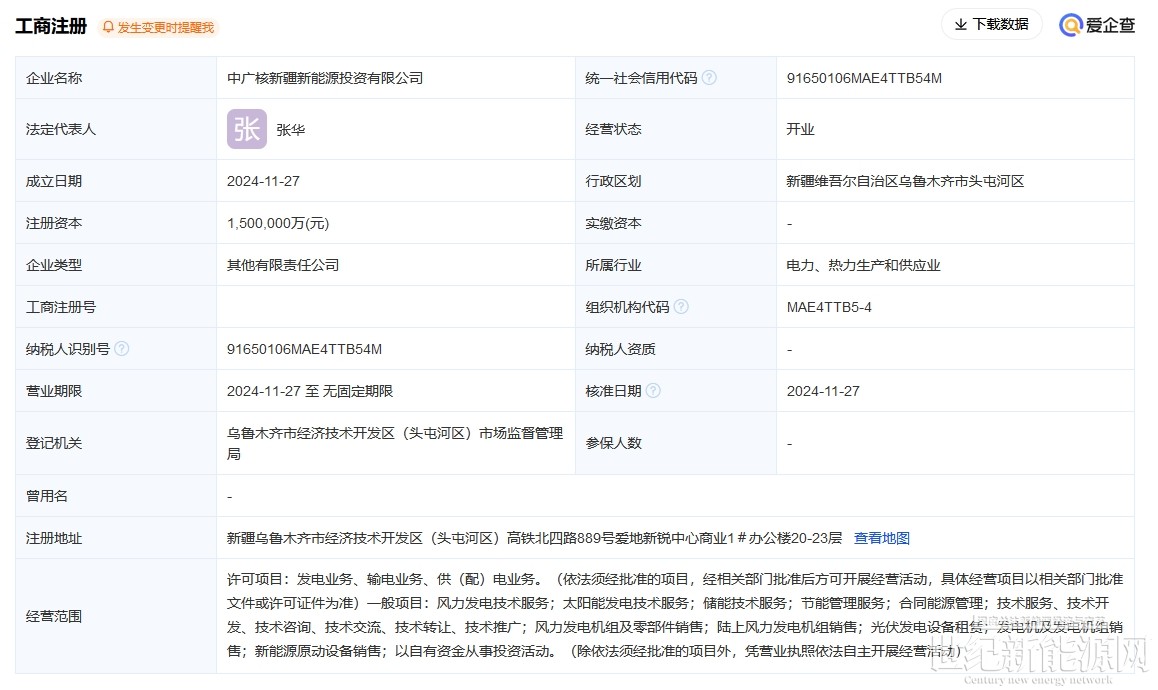Click the bell reminder icon beside 工商注册
The image size is (1158, 690).
click(109, 27)
